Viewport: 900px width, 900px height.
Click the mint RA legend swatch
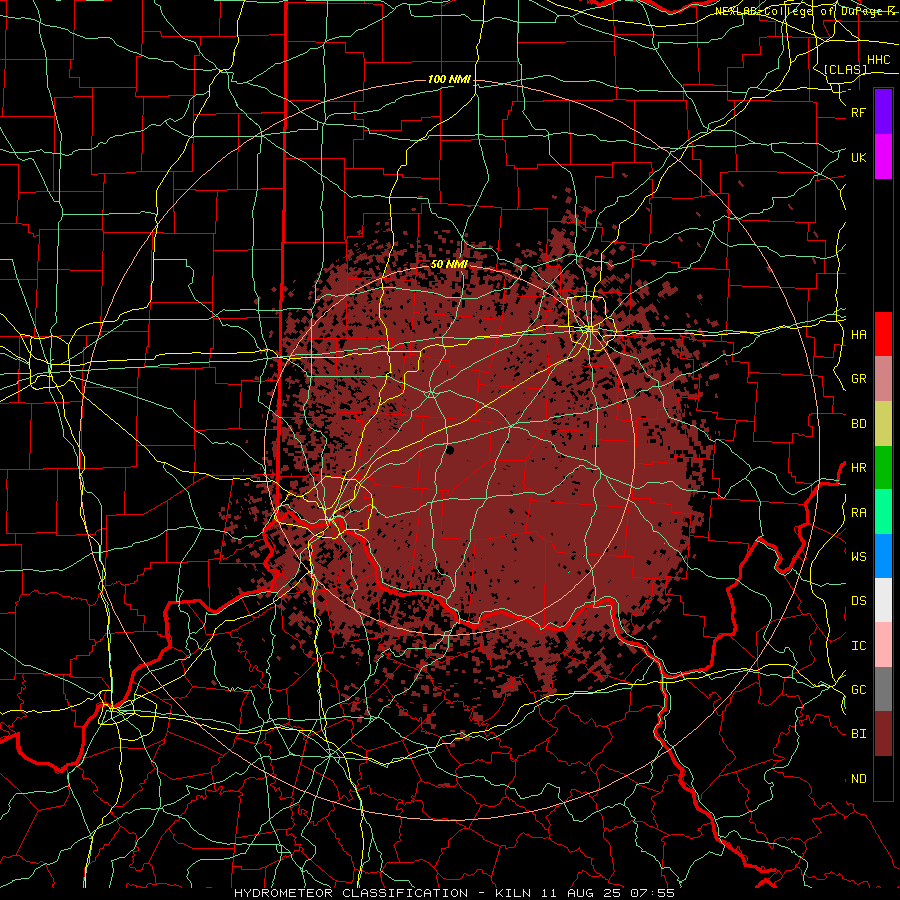click(x=883, y=512)
